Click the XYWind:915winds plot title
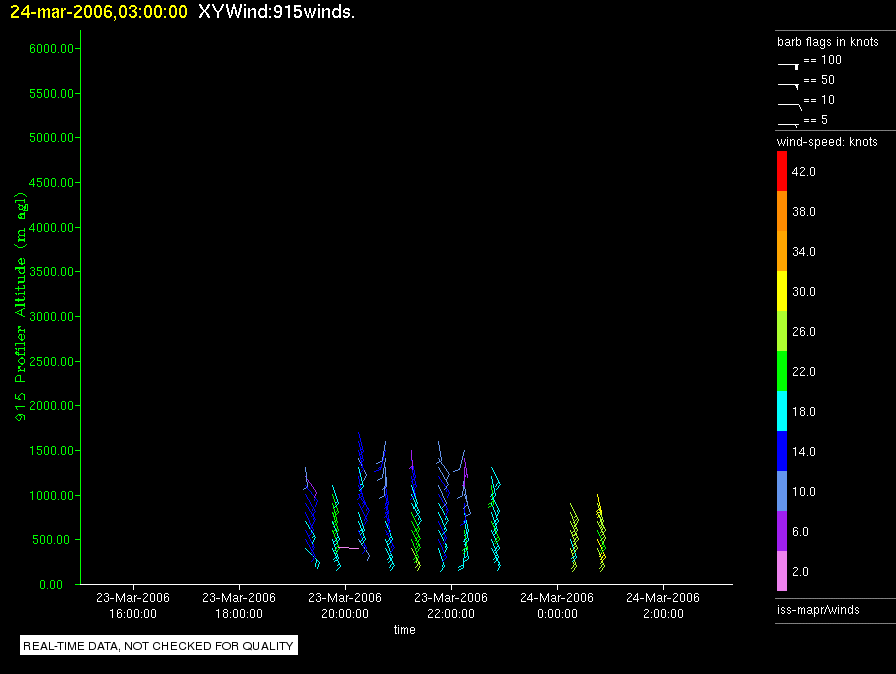 (277, 12)
